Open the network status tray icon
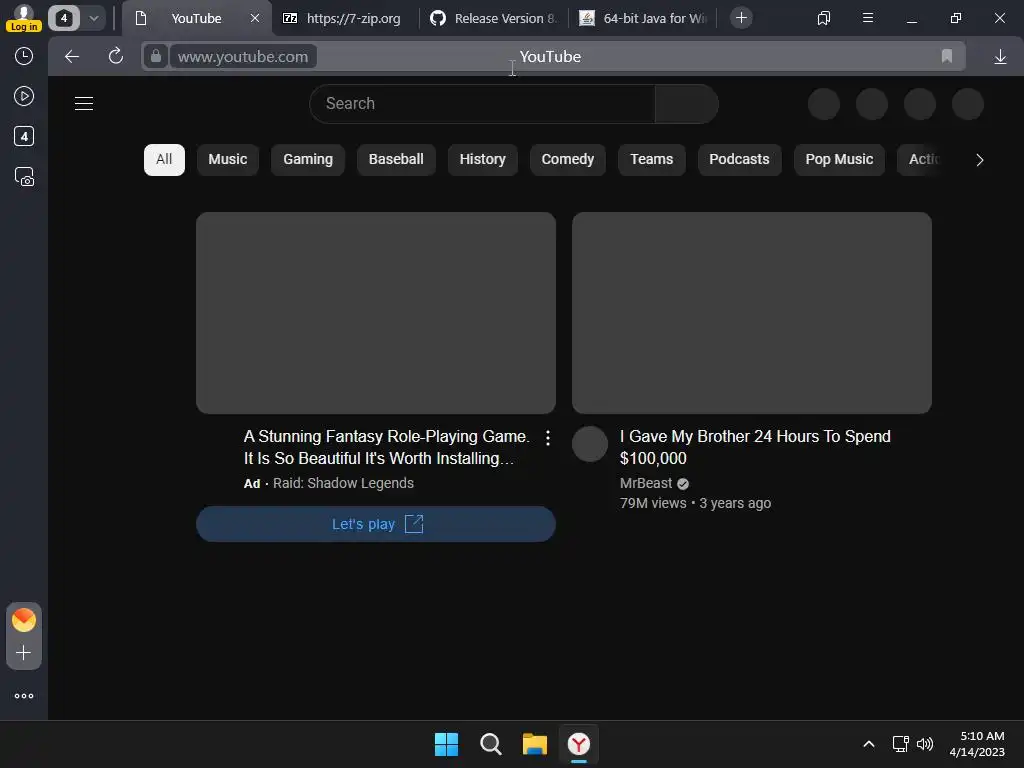 (901, 744)
